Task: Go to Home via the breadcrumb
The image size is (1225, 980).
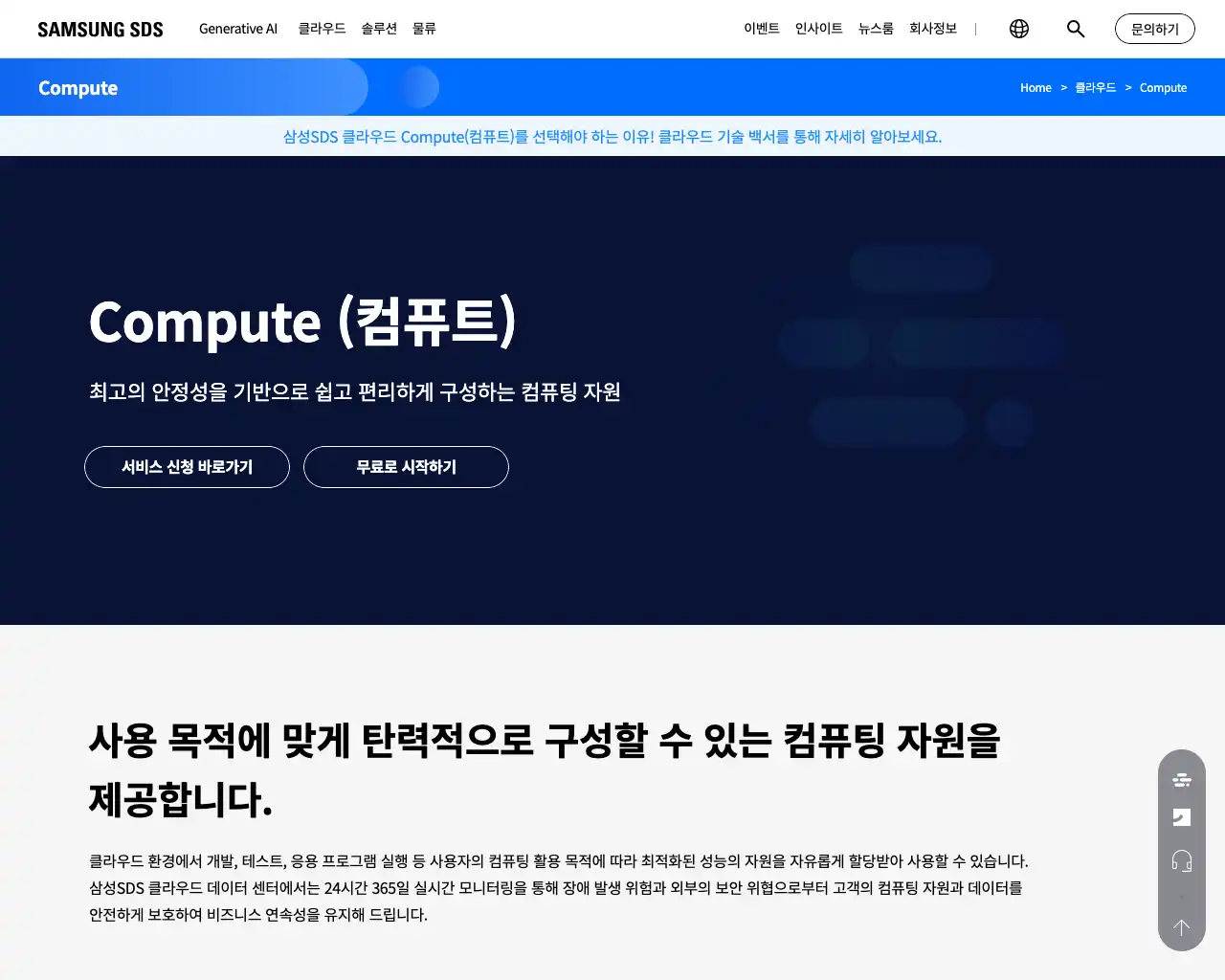Action: click(1036, 87)
